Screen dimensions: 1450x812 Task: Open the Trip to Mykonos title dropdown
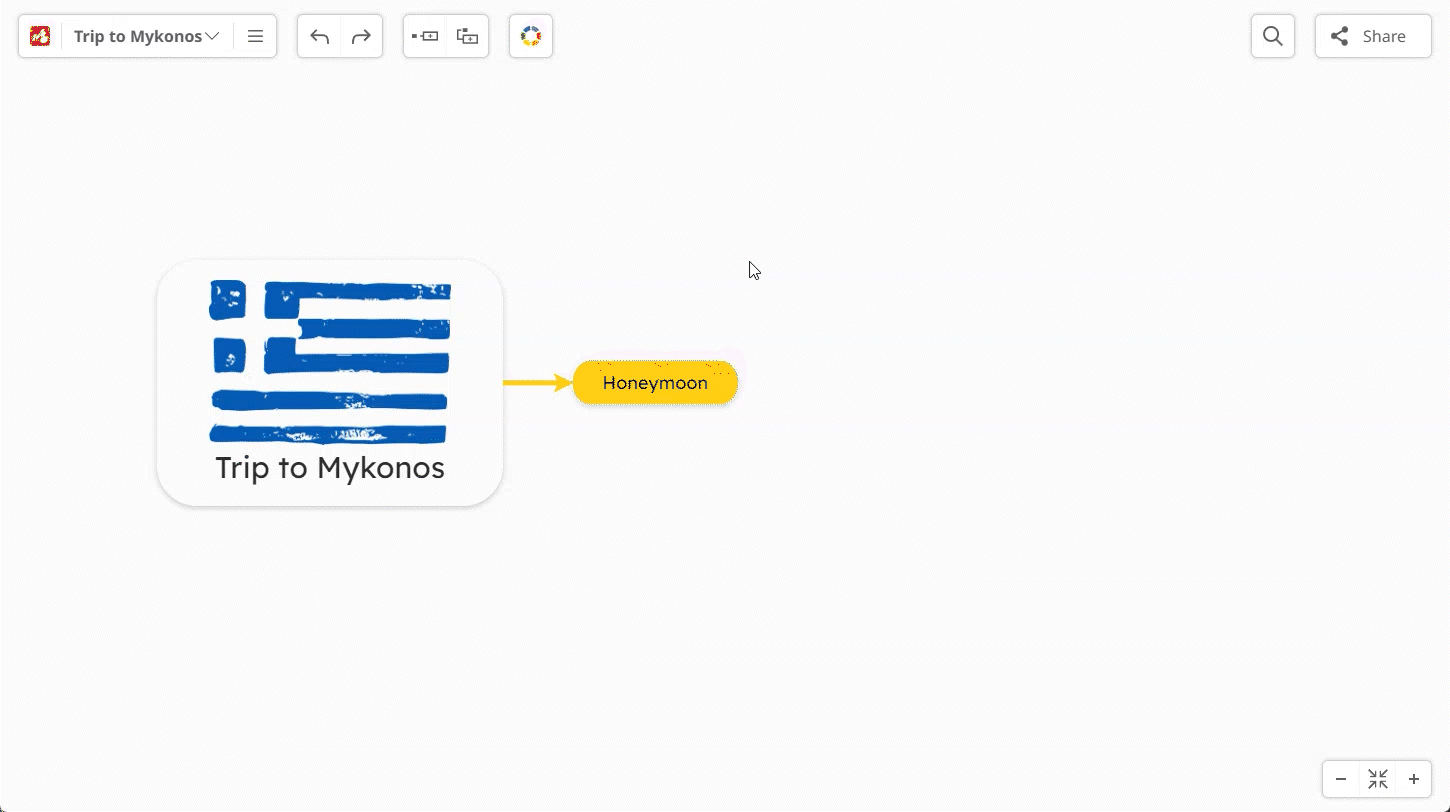[146, 36]
